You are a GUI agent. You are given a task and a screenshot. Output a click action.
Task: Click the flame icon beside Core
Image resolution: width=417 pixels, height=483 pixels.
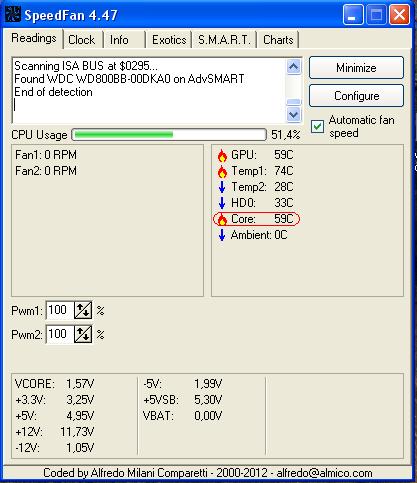(x=222, y=219)
